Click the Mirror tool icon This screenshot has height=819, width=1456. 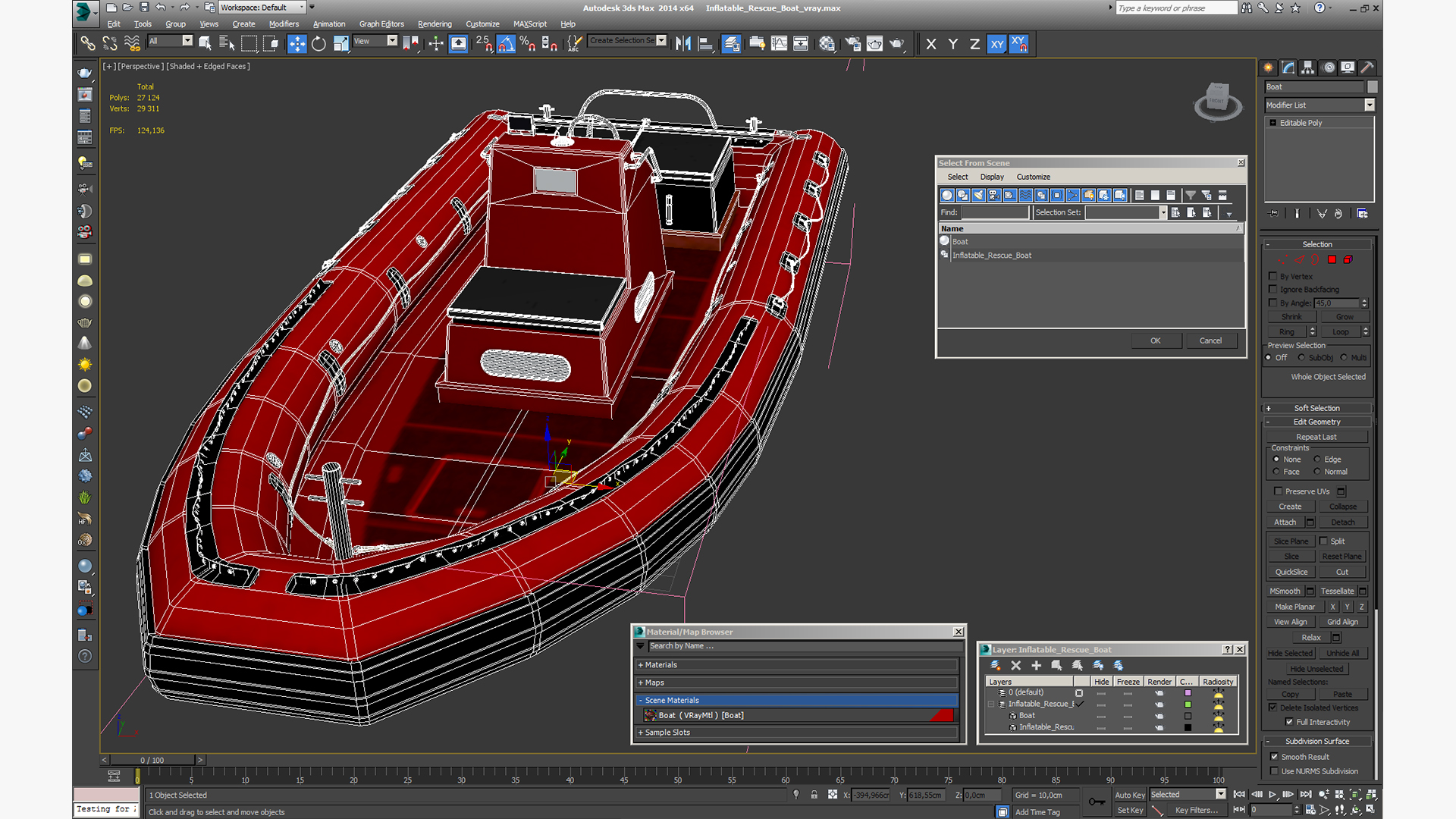[x=683, y=44]
